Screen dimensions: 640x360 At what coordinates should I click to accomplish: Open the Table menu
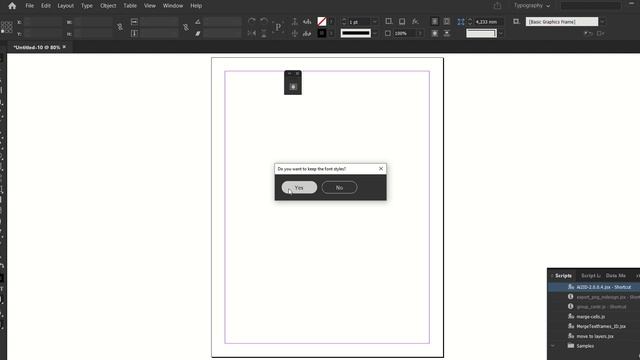[130, 6]
